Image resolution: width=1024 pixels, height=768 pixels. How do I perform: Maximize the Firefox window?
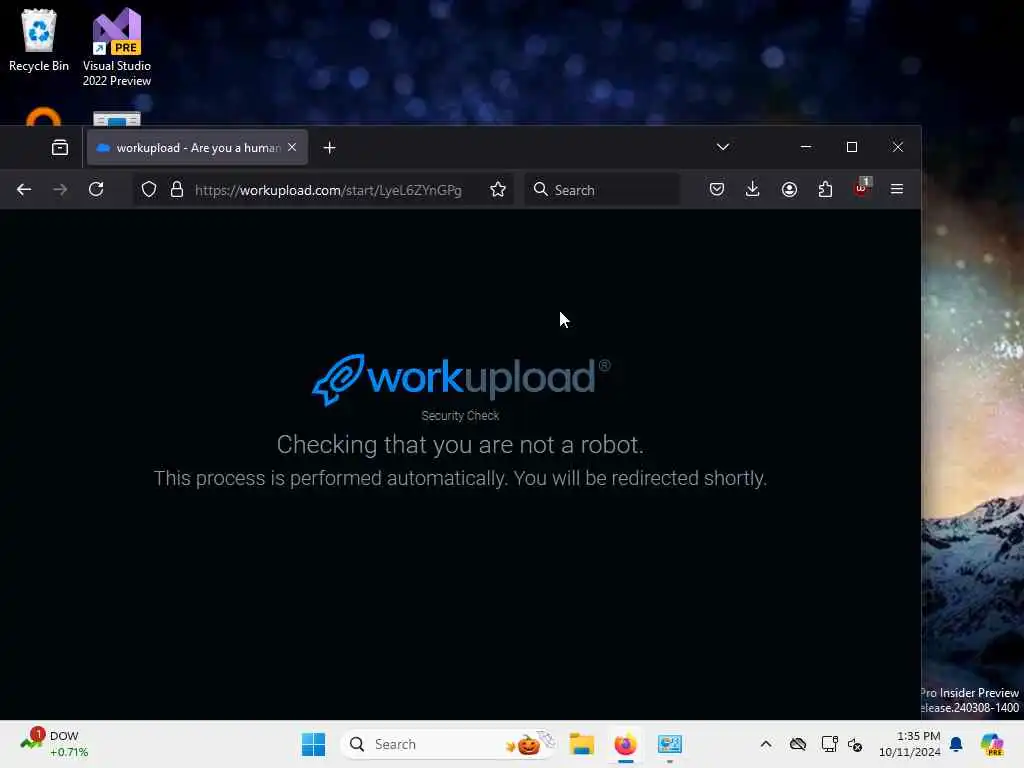(x=852, y=147)
